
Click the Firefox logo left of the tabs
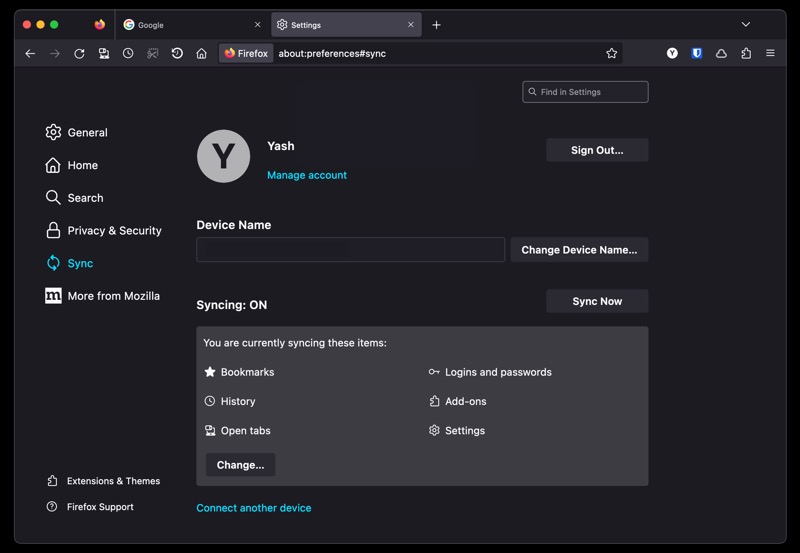pyautogui.click(x=99, y=24)
